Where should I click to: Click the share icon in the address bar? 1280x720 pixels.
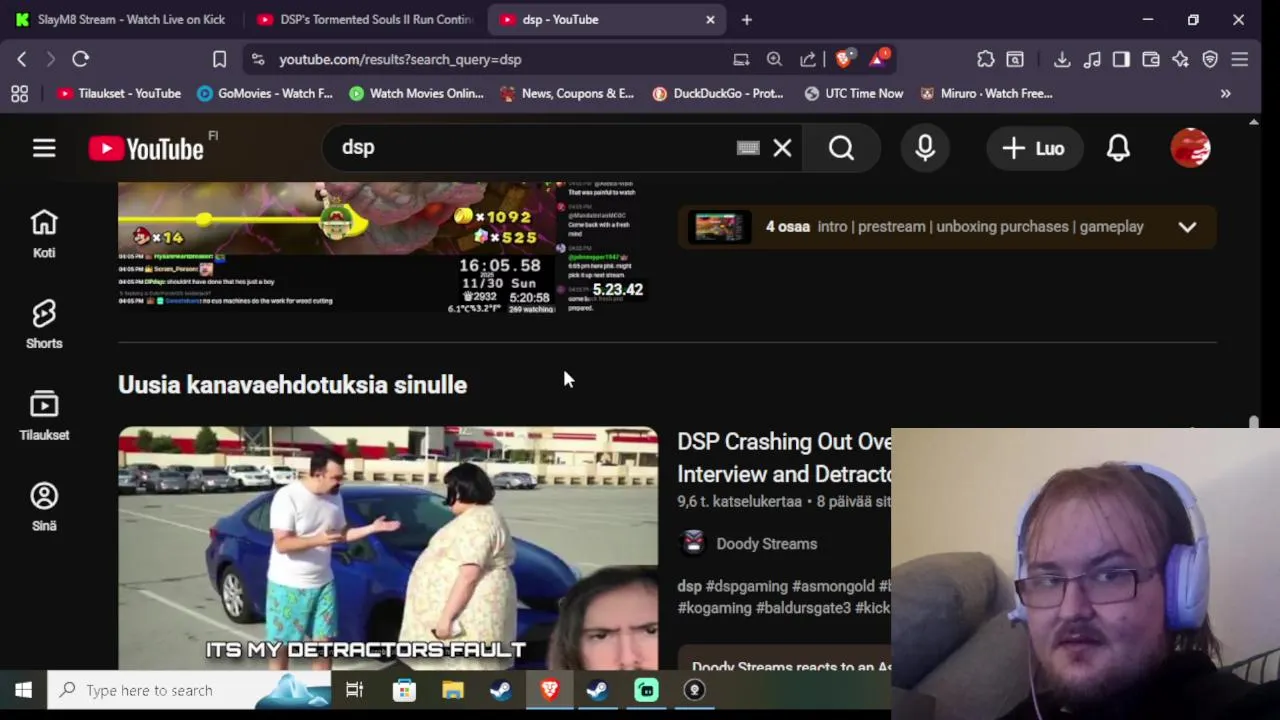808,59
